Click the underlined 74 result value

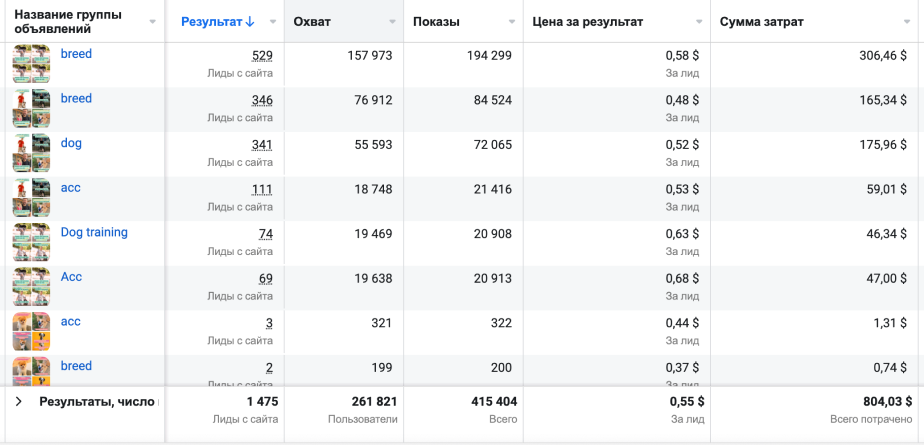[x=265, y=234]
